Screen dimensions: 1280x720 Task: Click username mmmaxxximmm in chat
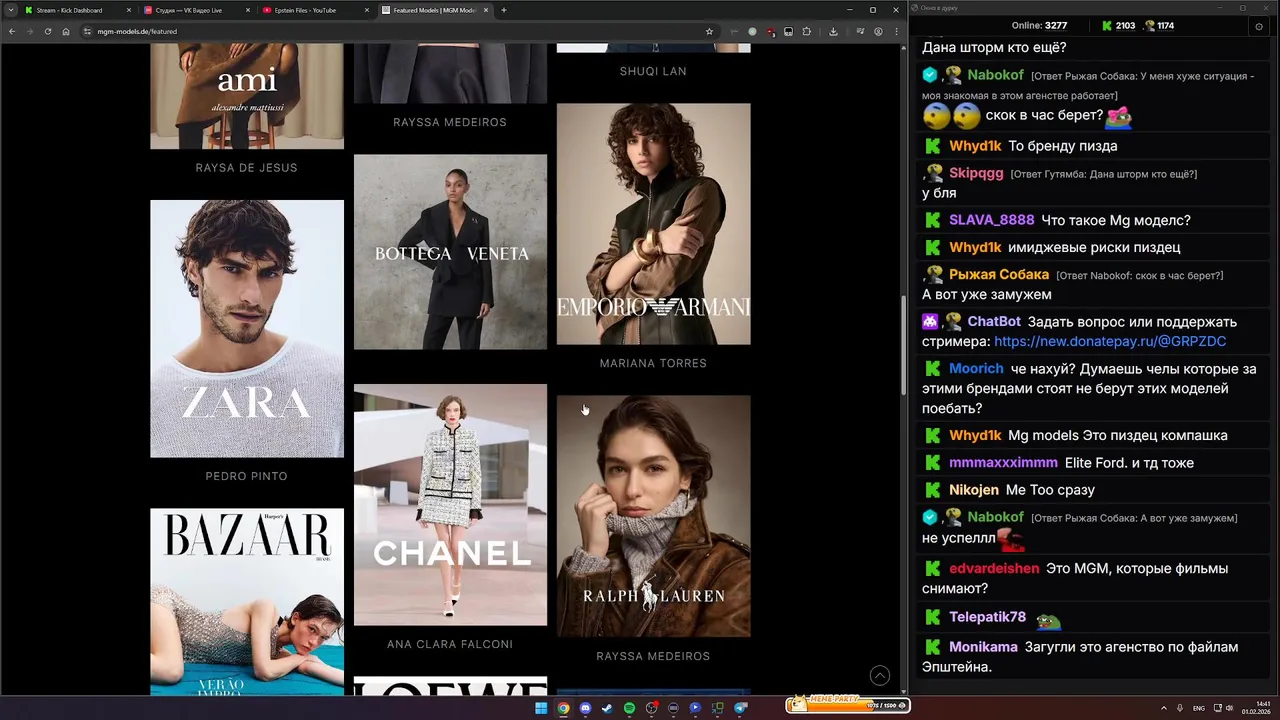pyautogui.click(x=1003, y=463)
